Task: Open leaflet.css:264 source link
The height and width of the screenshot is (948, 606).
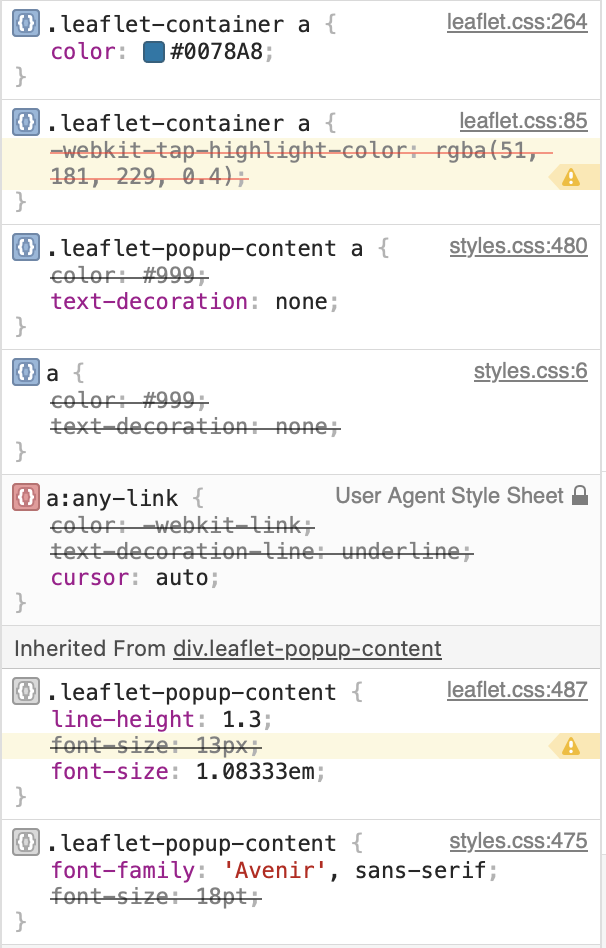Action: coord(517,21)
